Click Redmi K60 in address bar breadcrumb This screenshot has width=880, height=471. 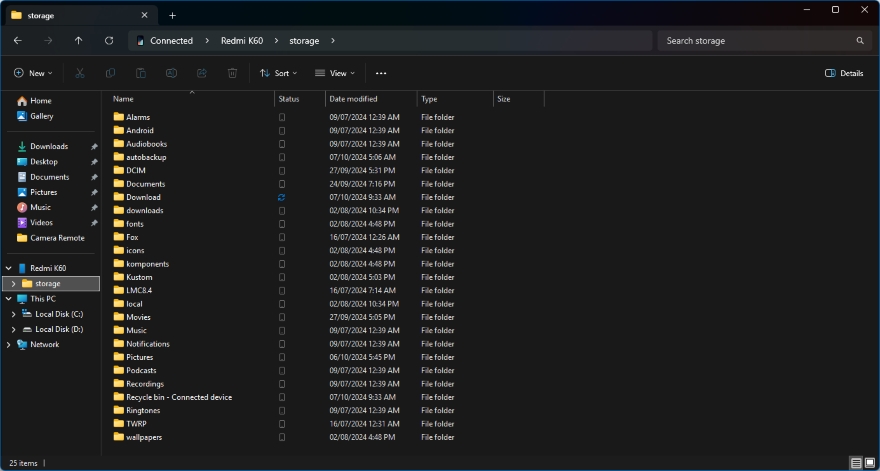tap(241, 41)
